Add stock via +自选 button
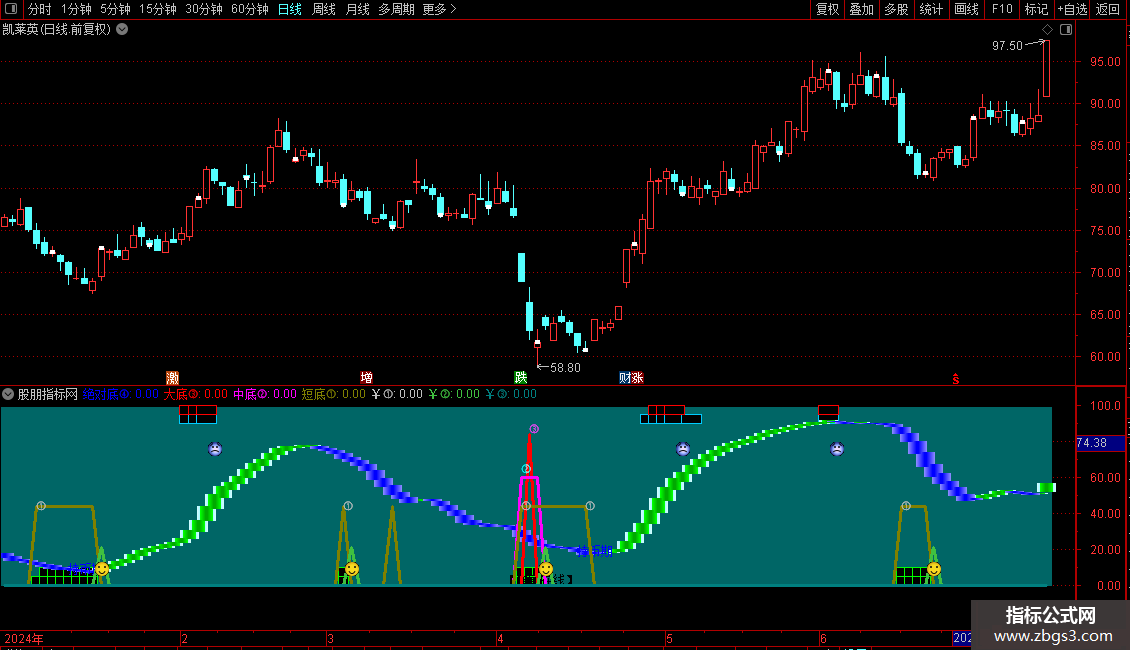 [x=1072, y=9]
